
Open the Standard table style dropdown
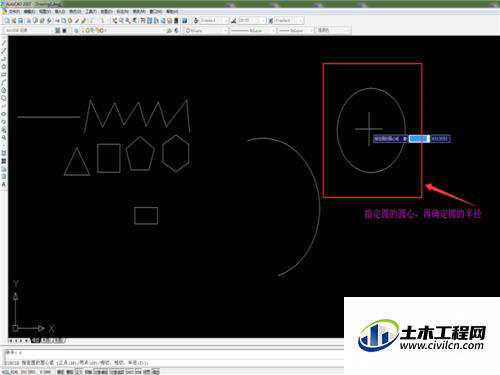click(x=288, y=21)
